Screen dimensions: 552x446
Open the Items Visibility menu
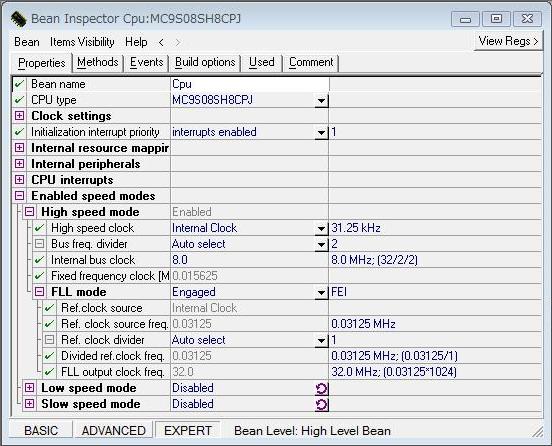click(x=82, y=42)
